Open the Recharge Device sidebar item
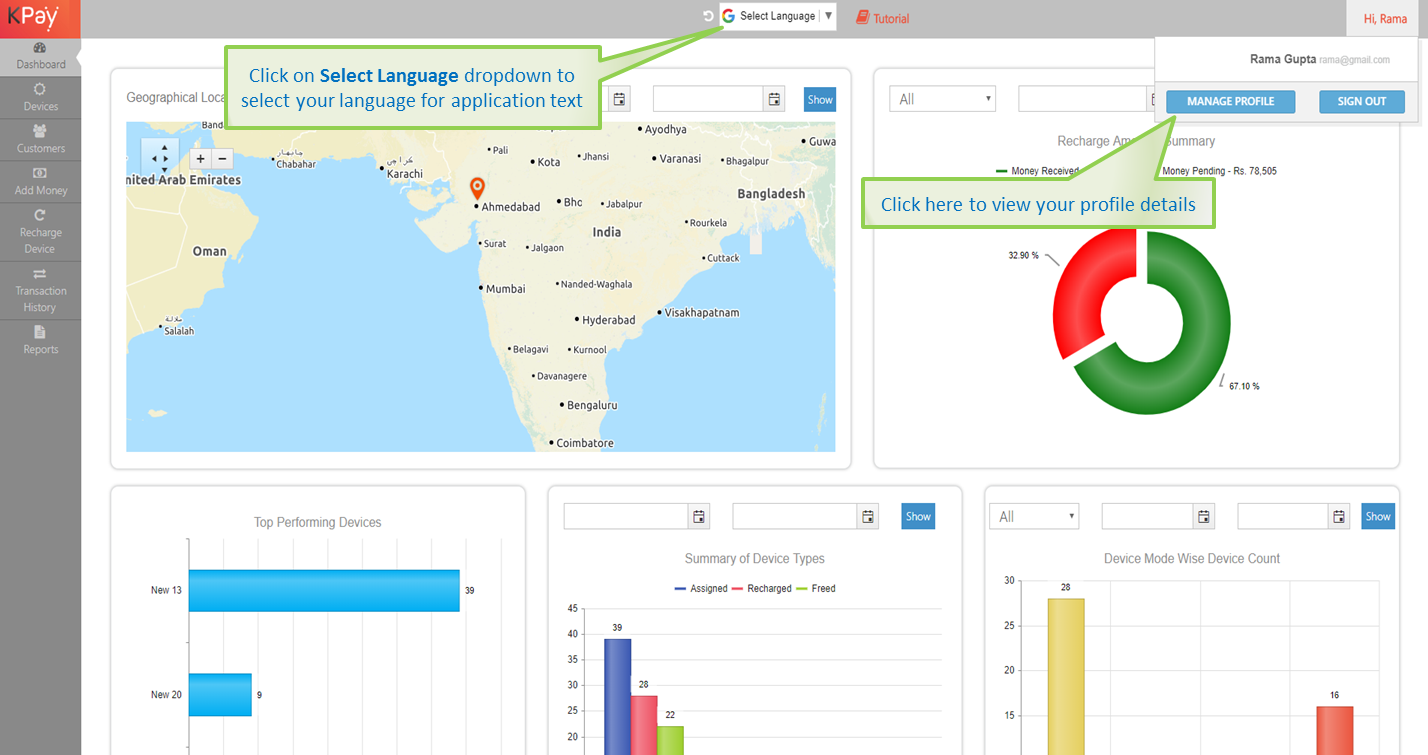Viewport: 1428px width, 755px height. [40, 231]
